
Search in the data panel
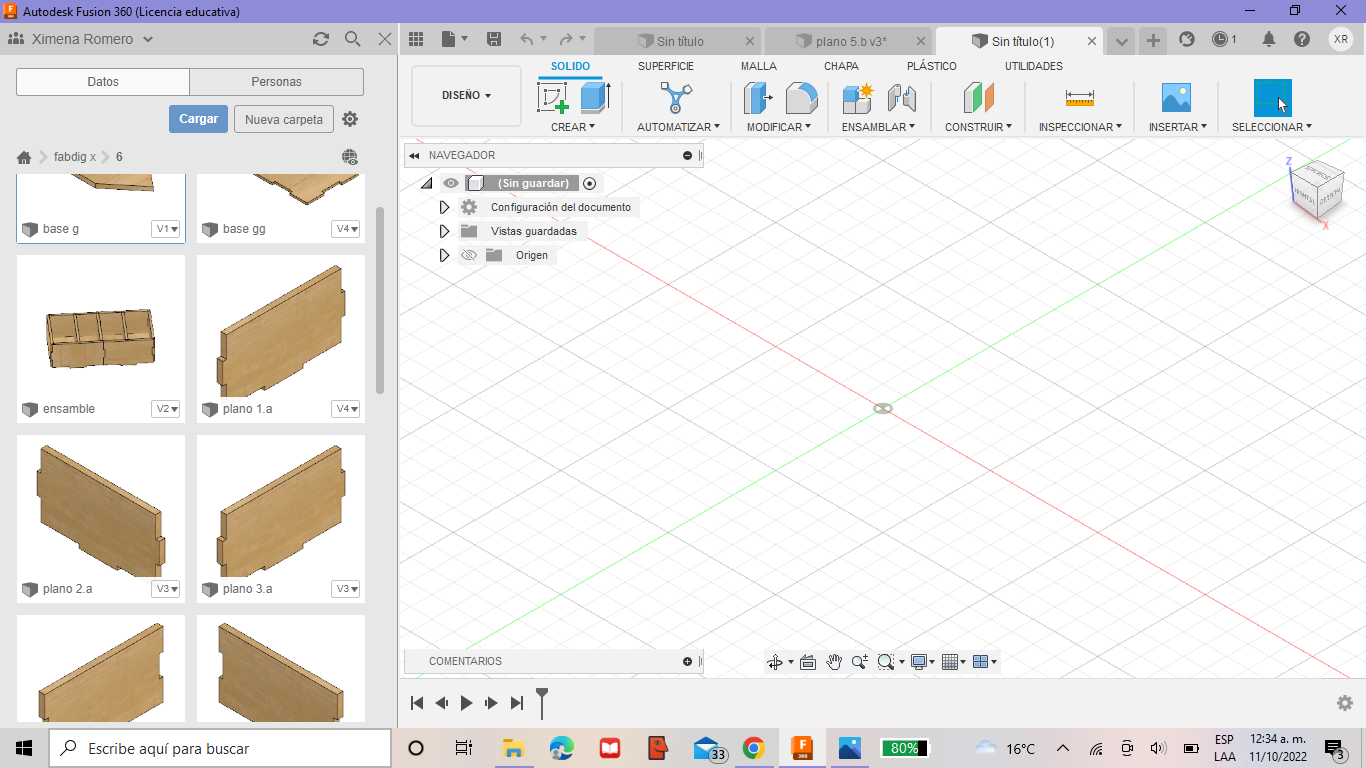352,39
